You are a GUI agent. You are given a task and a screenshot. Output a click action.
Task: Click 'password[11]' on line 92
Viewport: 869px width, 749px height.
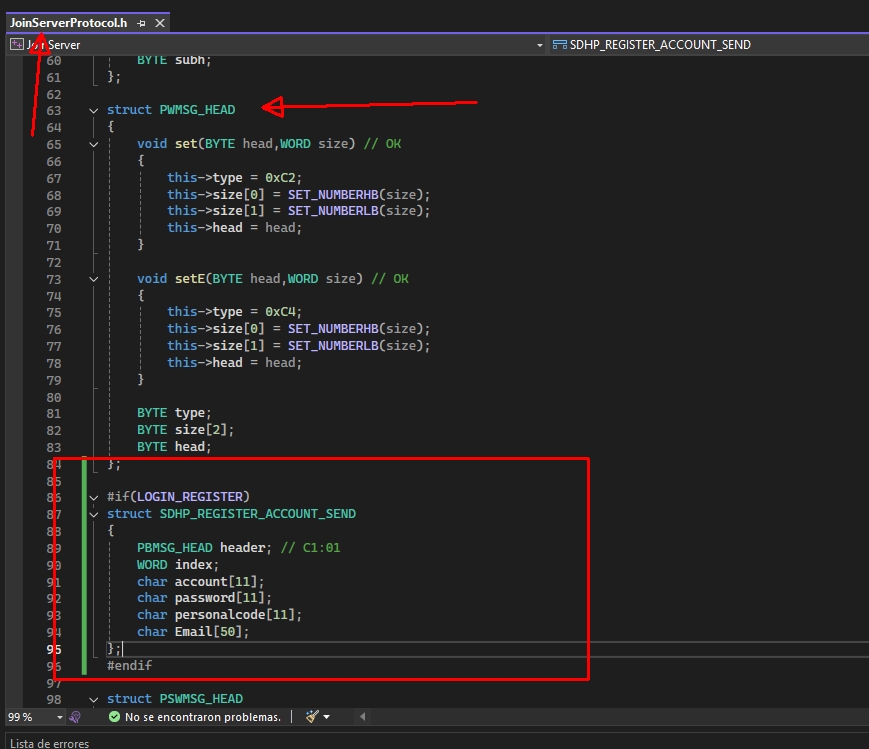(x=220, y=598)
